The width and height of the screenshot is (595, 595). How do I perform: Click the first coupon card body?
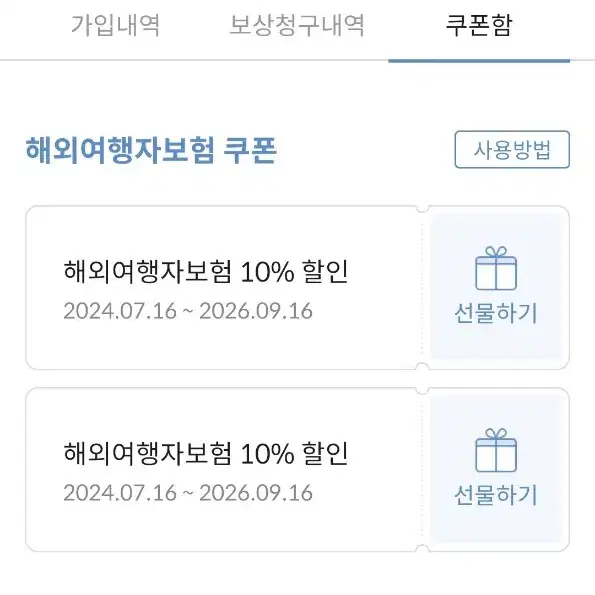(224, 287)
